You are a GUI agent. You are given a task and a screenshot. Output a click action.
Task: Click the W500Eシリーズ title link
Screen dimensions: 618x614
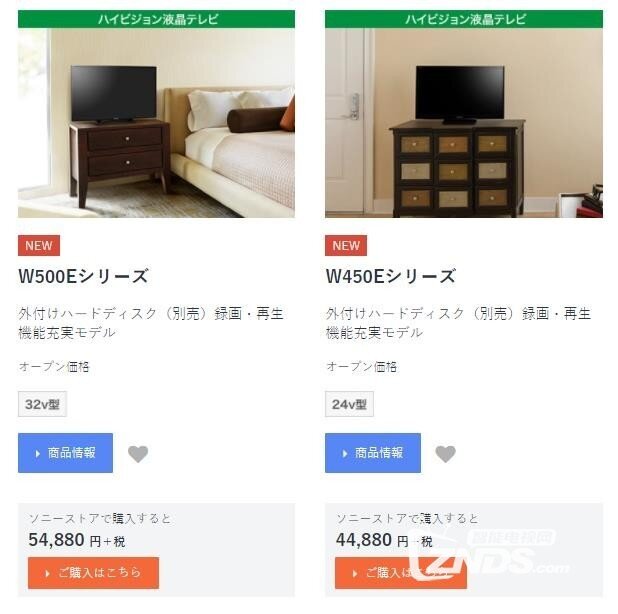tap(83, 276)
